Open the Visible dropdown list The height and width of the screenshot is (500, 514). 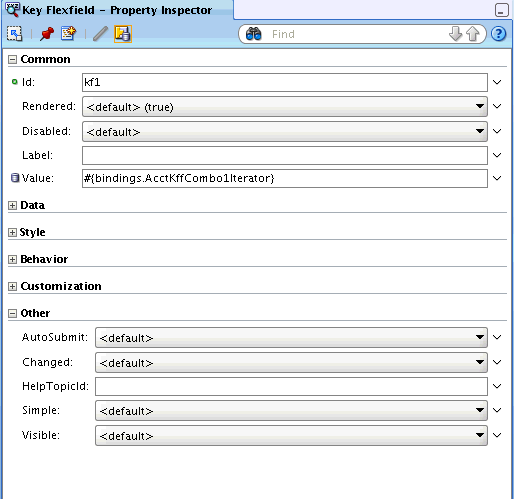pyautogui.click(x=291, y=436)
